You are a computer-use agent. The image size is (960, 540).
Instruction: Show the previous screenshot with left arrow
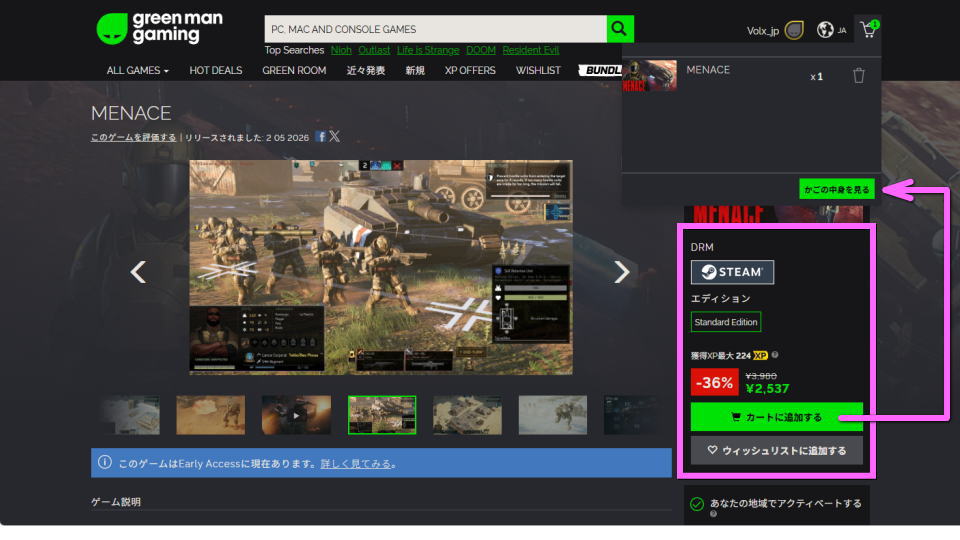[x=139, y=271]
